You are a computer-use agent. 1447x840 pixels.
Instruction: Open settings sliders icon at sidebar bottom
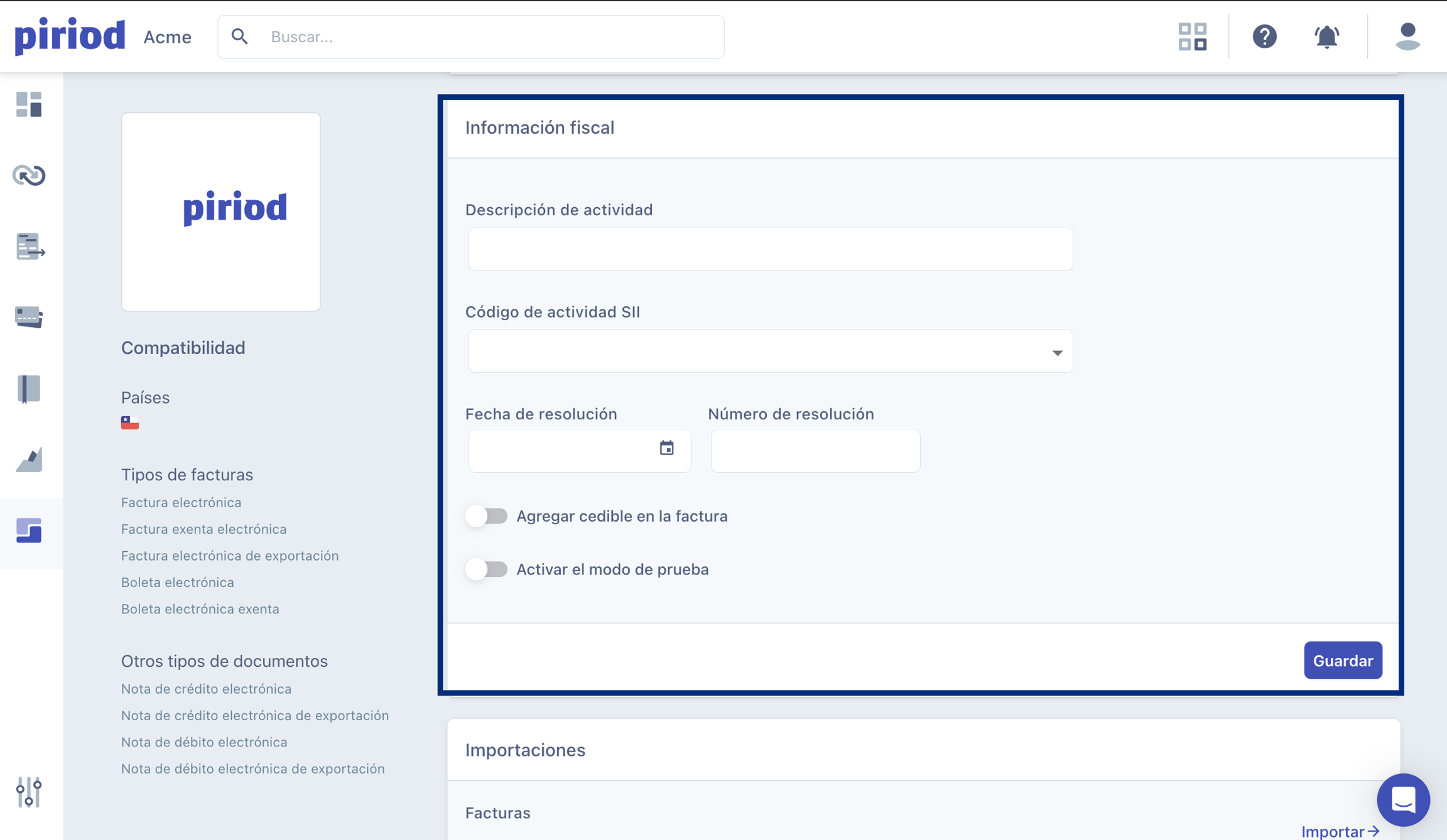[x=29, y=792]
